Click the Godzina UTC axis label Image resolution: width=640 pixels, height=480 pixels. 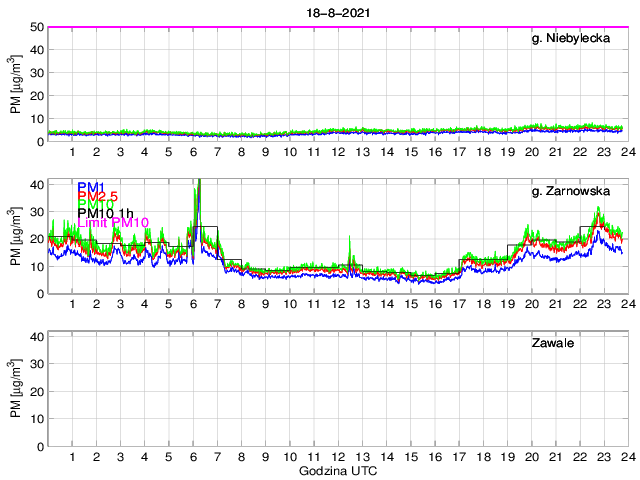pos(338,471)
